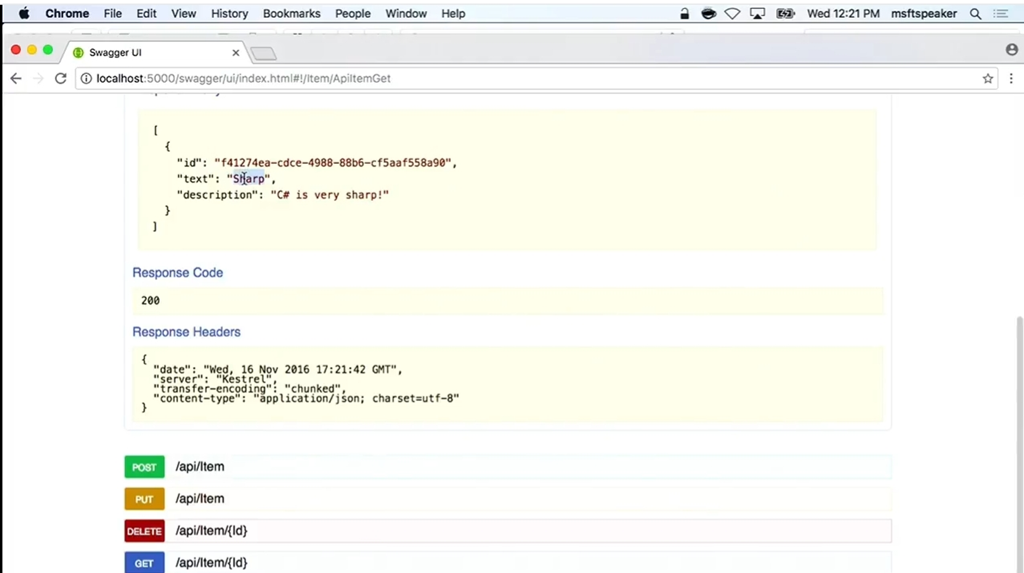
Task: Expand the PUT /api/Item operation
Action: point(200,499)
